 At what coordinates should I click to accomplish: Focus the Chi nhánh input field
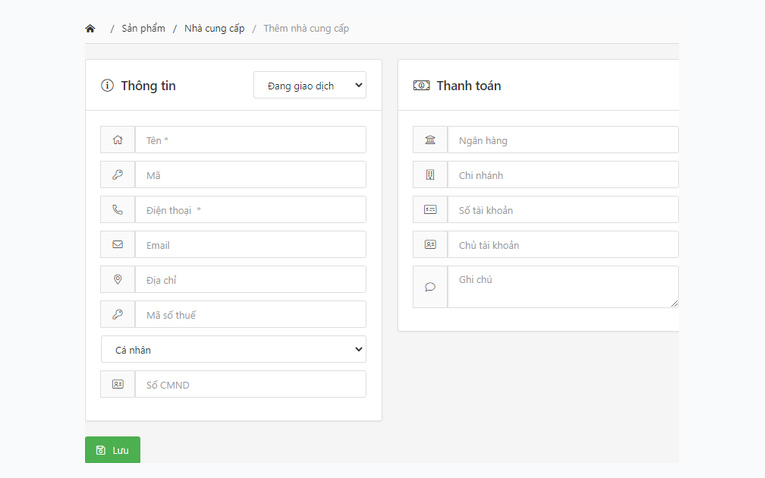(x=563, y=175)
